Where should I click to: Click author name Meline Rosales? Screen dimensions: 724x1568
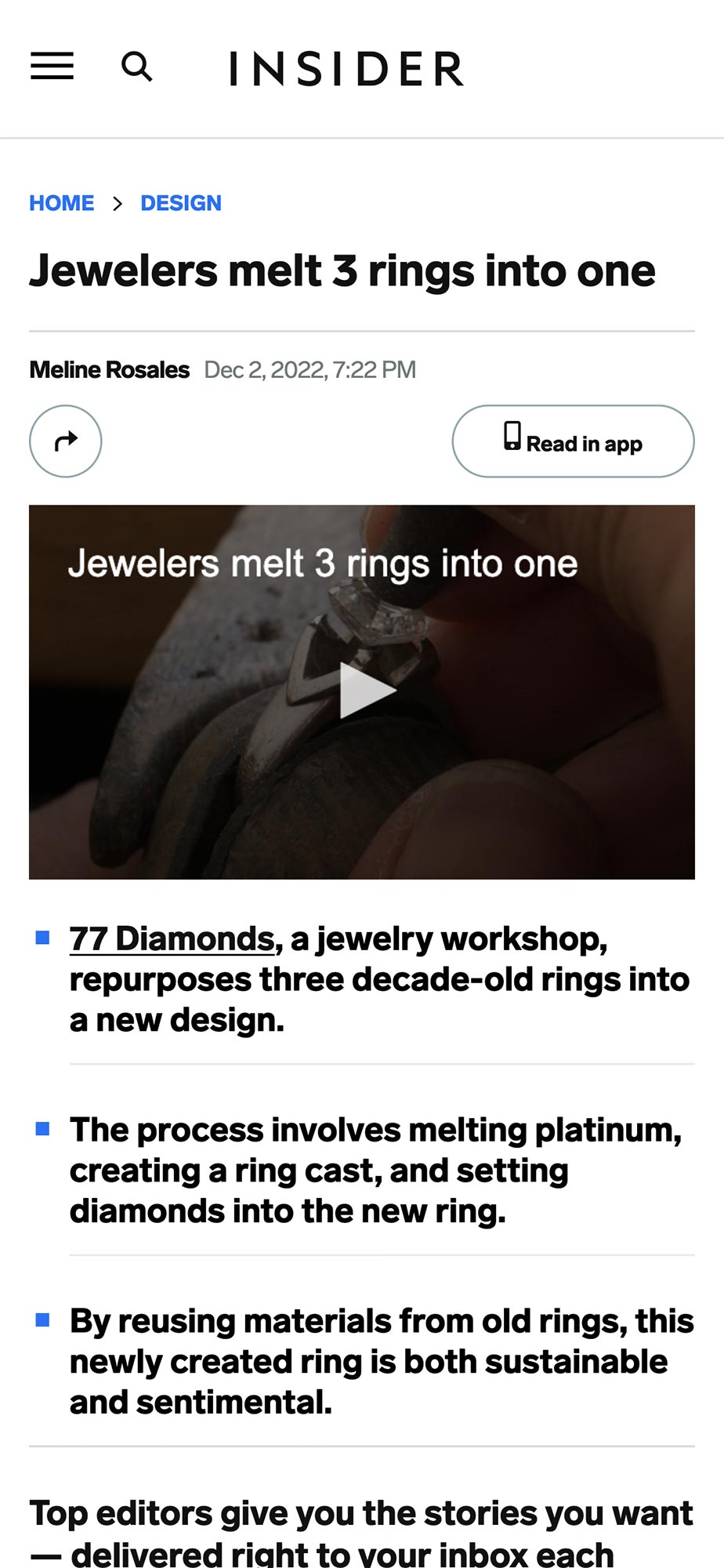(110, 370)
